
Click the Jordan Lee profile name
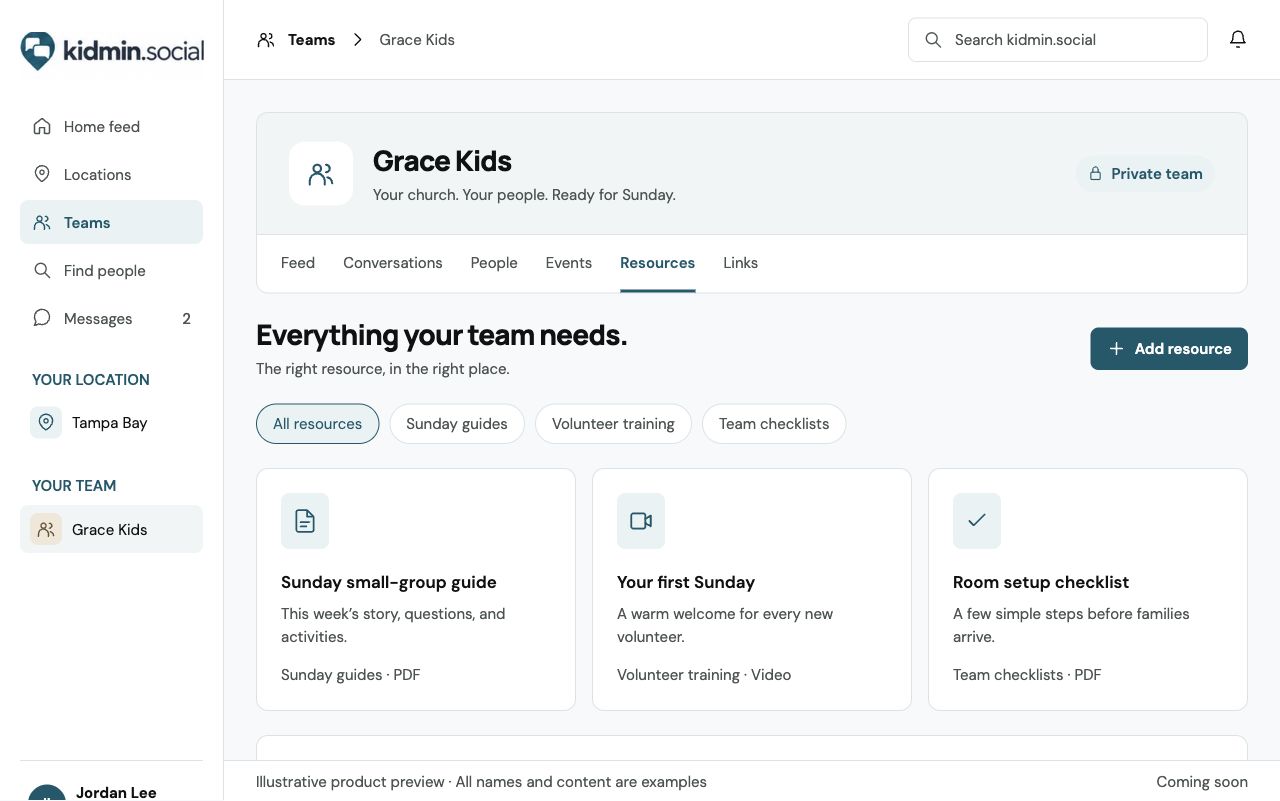pos(116,793)
